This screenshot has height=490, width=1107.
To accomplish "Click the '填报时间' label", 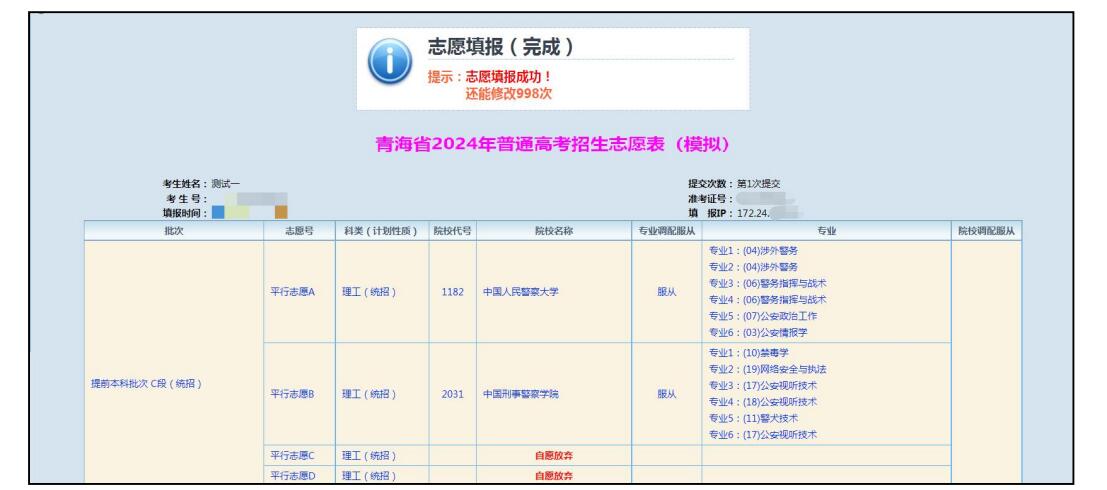I will point(186,213).
